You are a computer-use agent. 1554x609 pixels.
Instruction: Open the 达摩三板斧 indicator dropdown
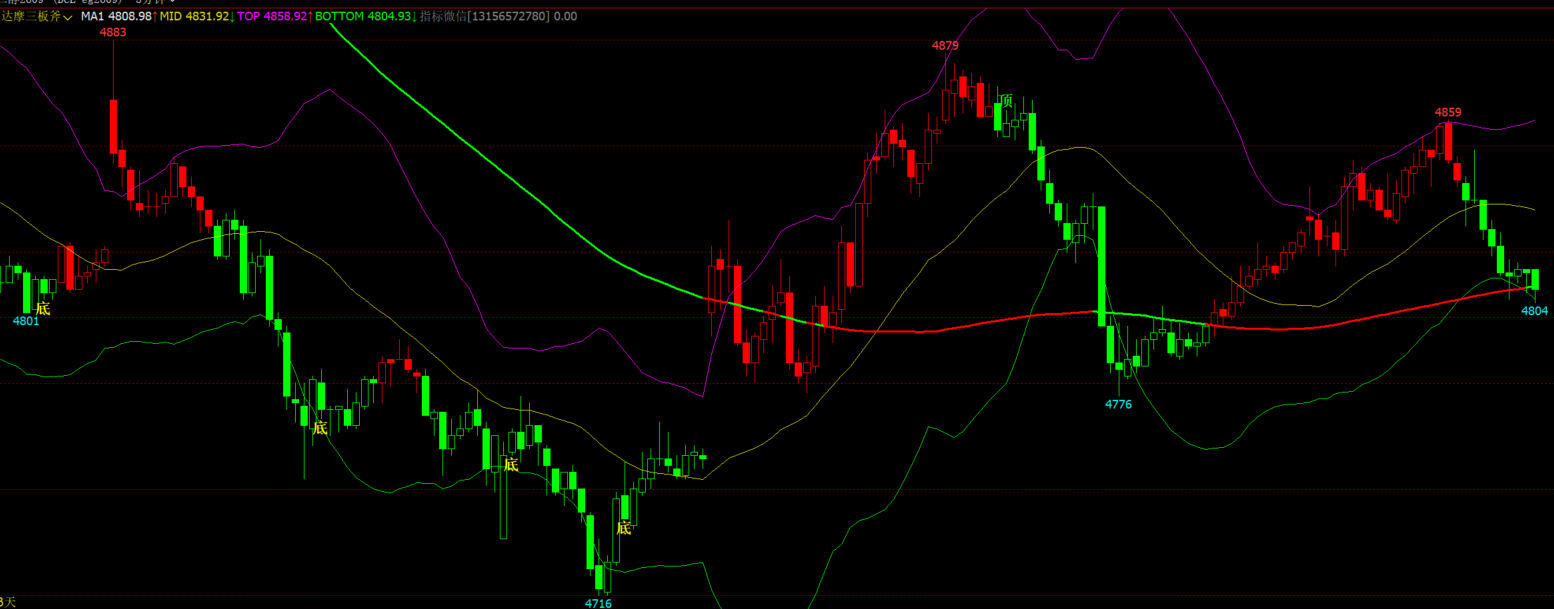point(36,17)
